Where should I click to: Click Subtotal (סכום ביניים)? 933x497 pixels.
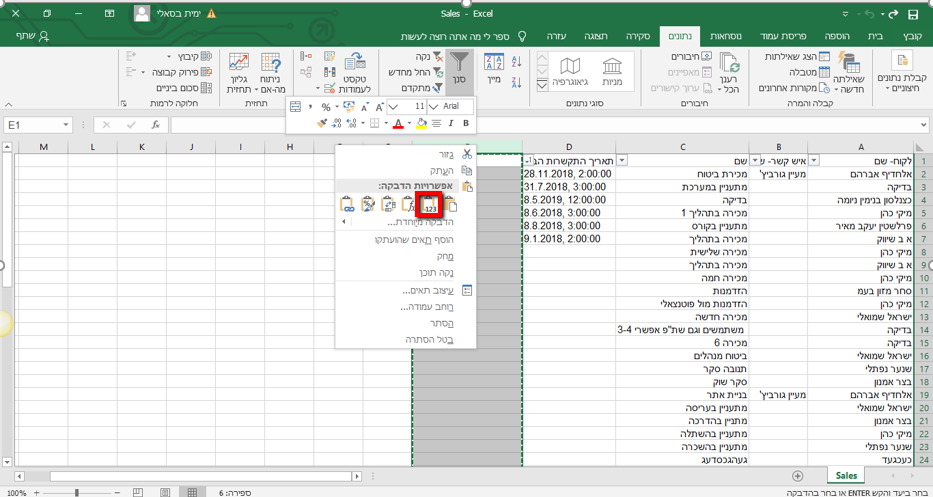184,88
